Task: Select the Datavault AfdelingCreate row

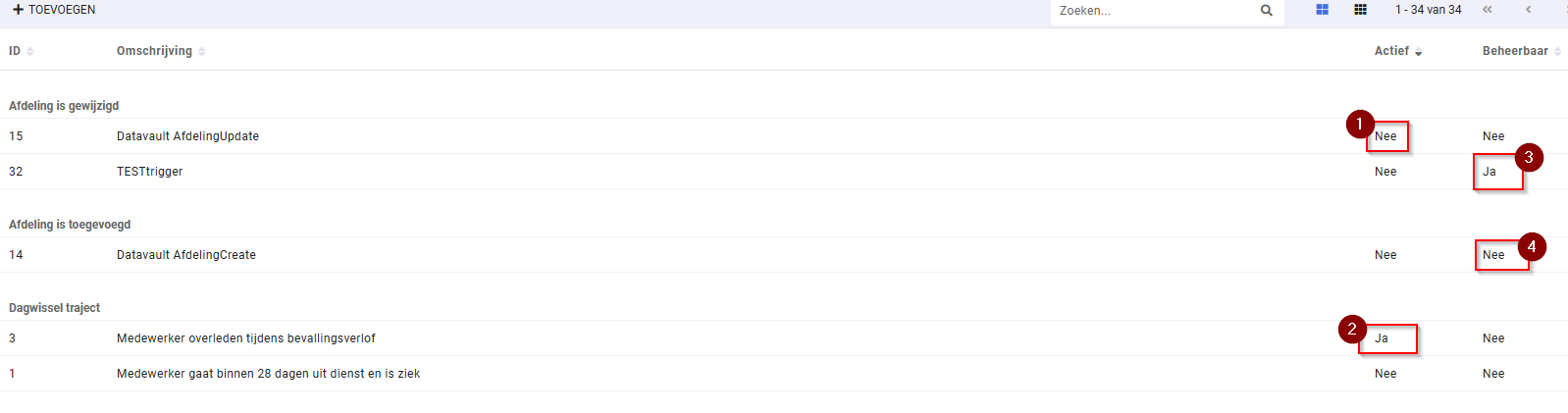Action: point(784,255)
